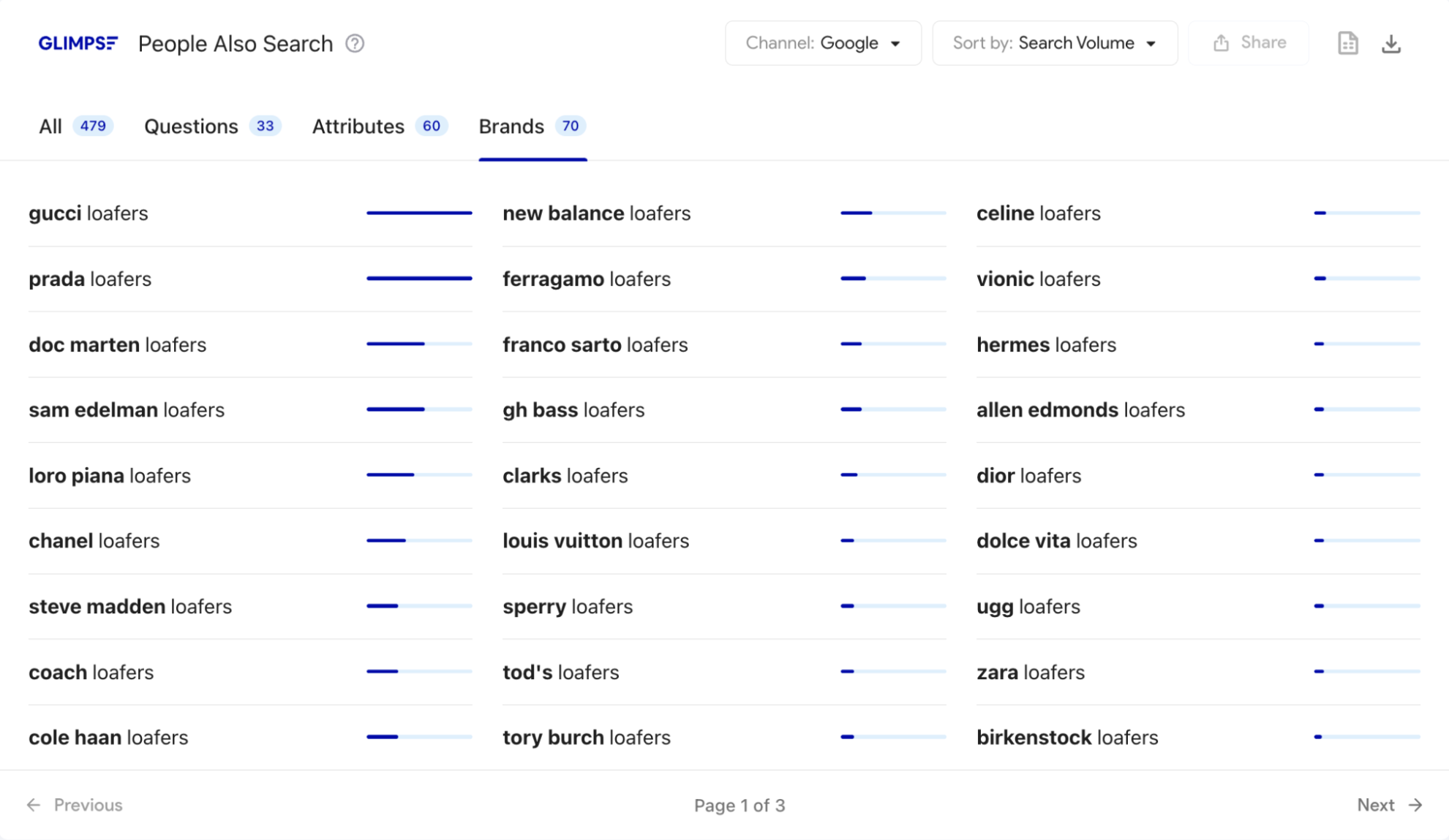Select steve madden loafers entry
Screen dimensions: 1449x840
click(250, 607)
